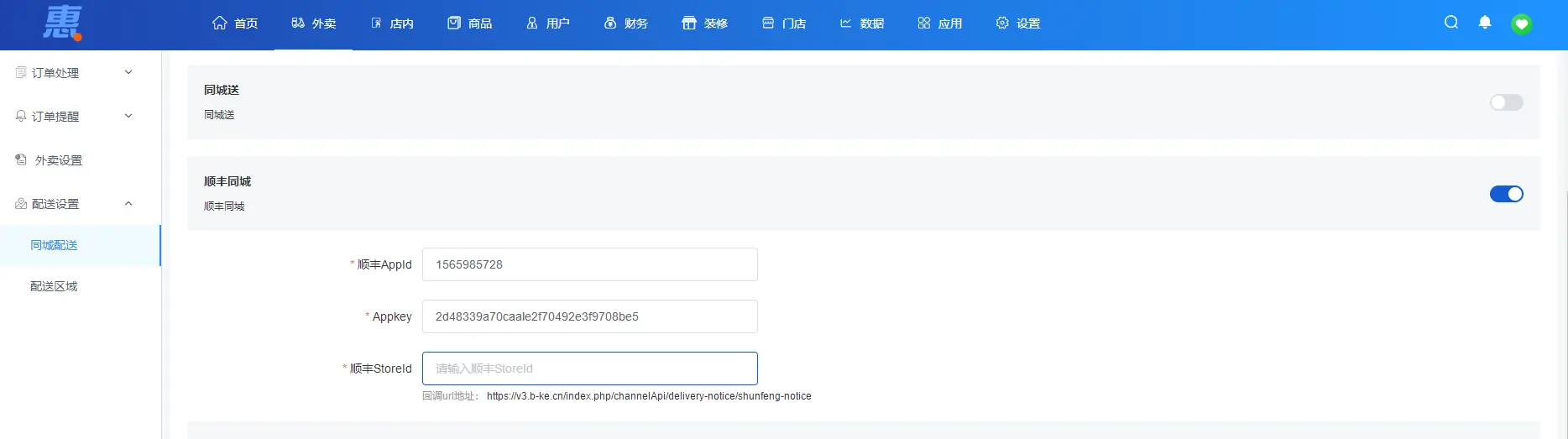Click the 同城送 section heading
Screen dimensions: 1568x439
222,90
